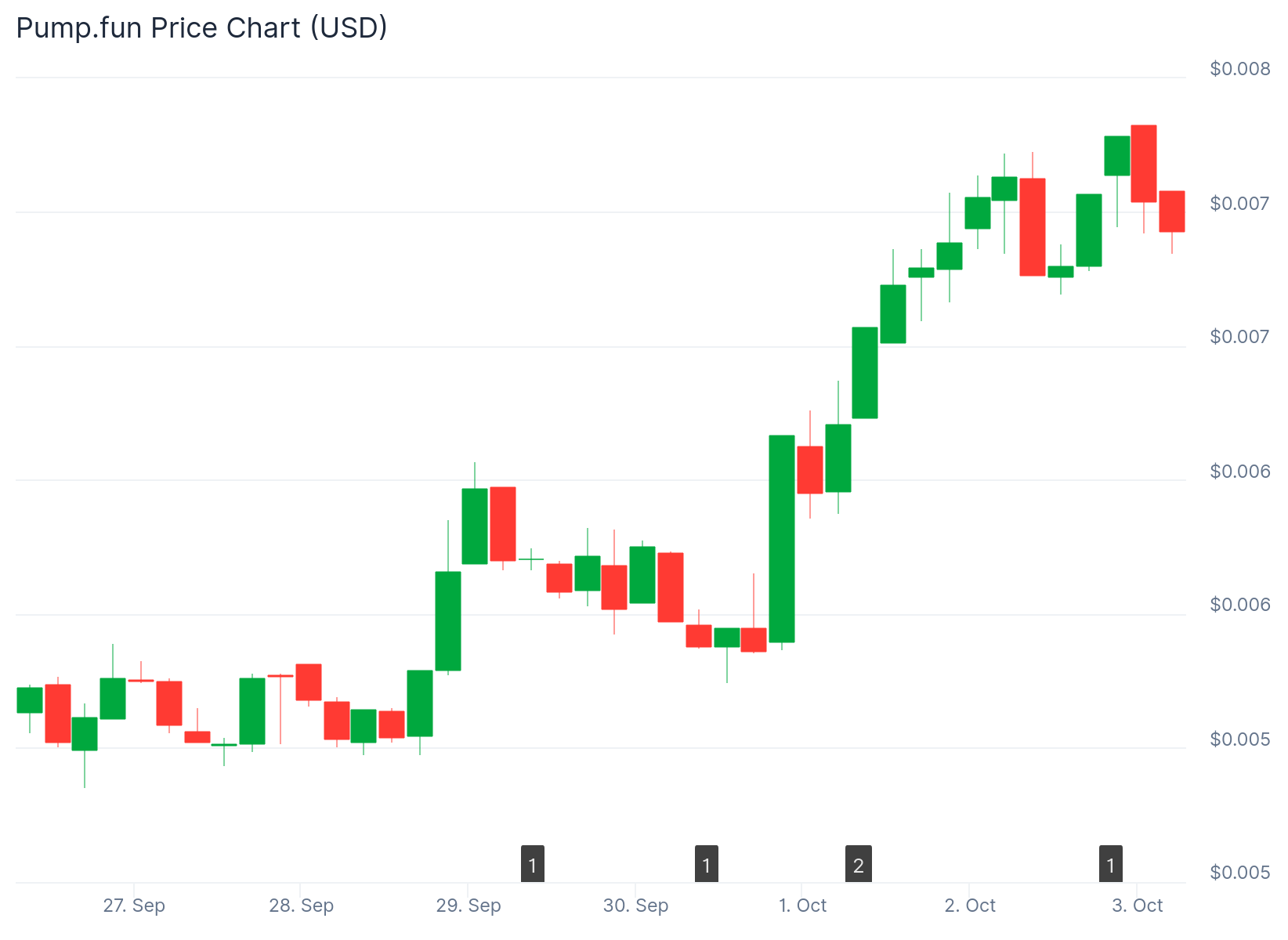Select the 27. Sep date label
Image resolution: width=1288 pixels, height=940 pixels.
tap(134, 906)
